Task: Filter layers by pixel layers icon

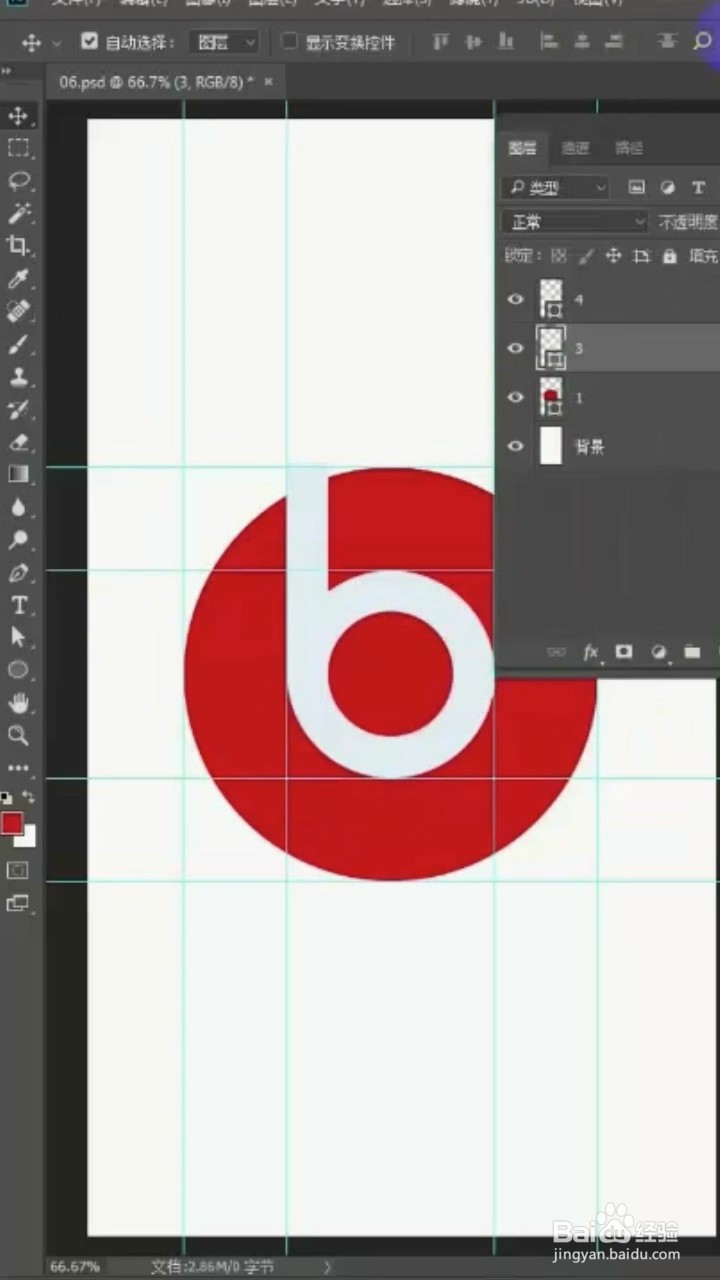Action: pos(636,187)
